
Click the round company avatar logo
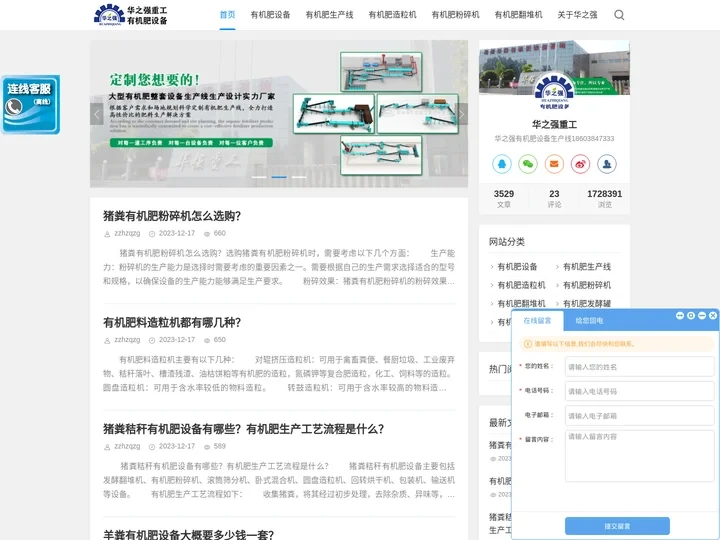click(554, 92)
